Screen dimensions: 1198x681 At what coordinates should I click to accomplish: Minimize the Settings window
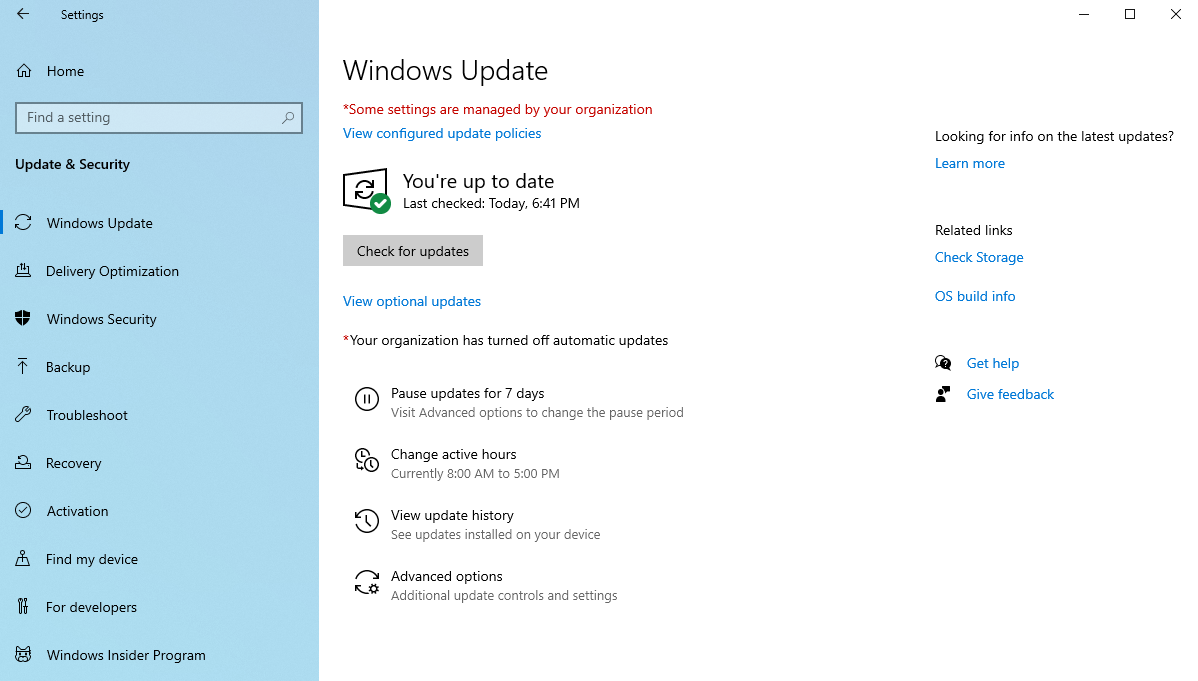point(1083,14)
